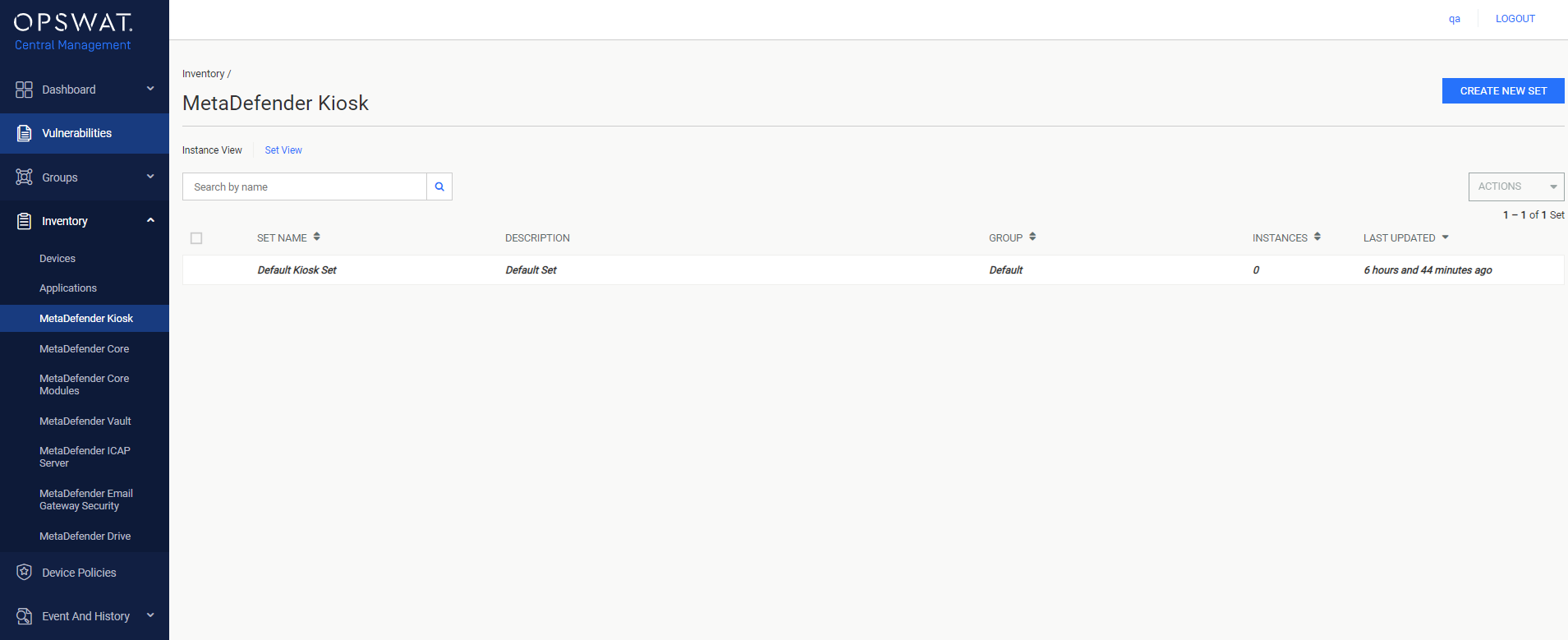
Task: Click the Inventory clipboard icon
Action: coord(25,221)
